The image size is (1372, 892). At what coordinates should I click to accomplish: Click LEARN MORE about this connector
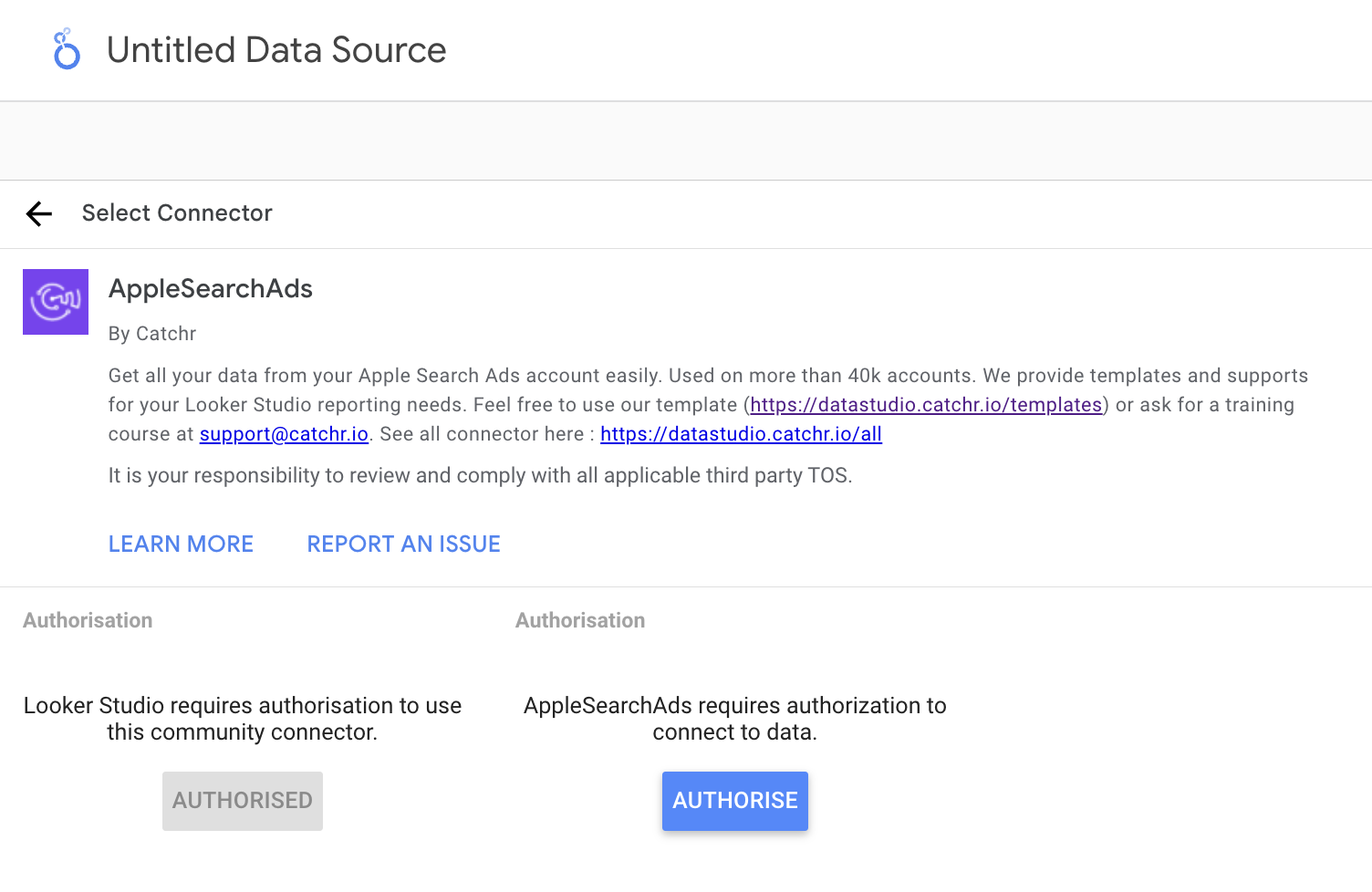(181, 544)
